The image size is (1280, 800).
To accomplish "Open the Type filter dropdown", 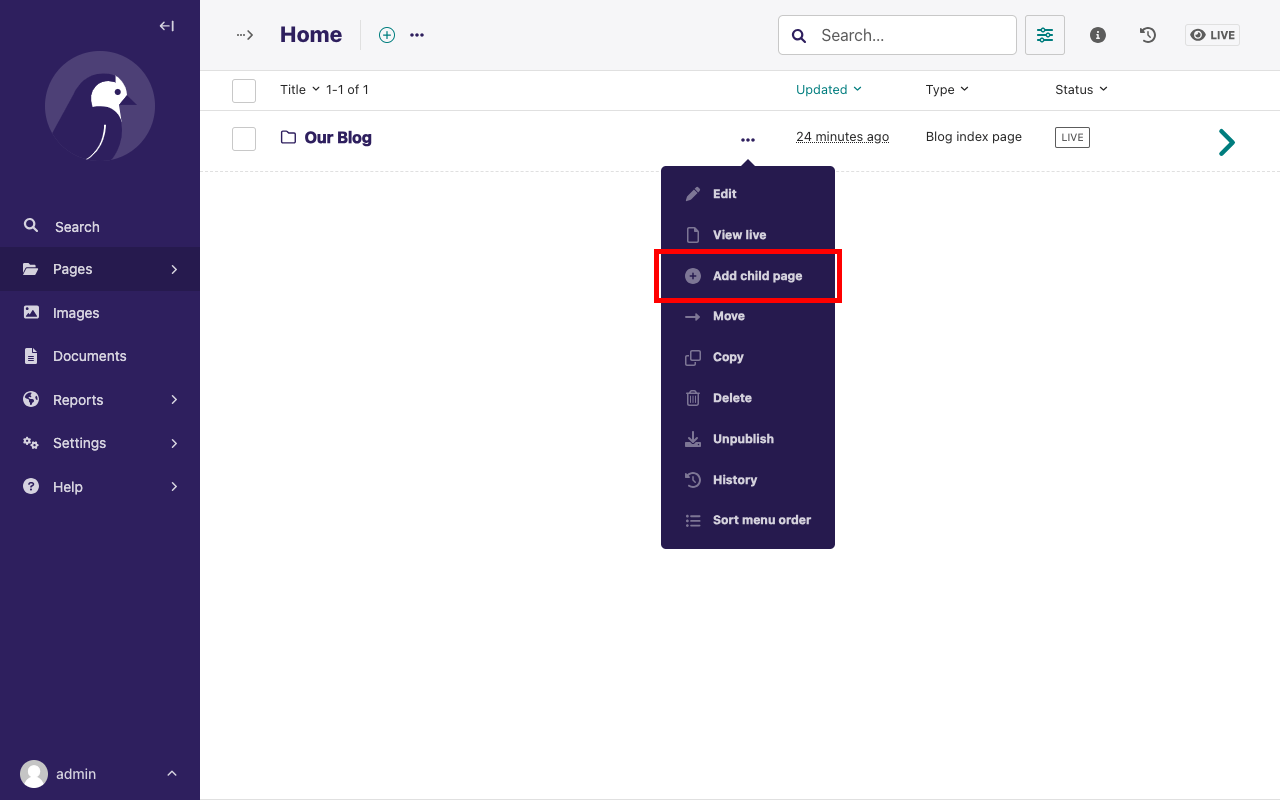I will (946, 89).
